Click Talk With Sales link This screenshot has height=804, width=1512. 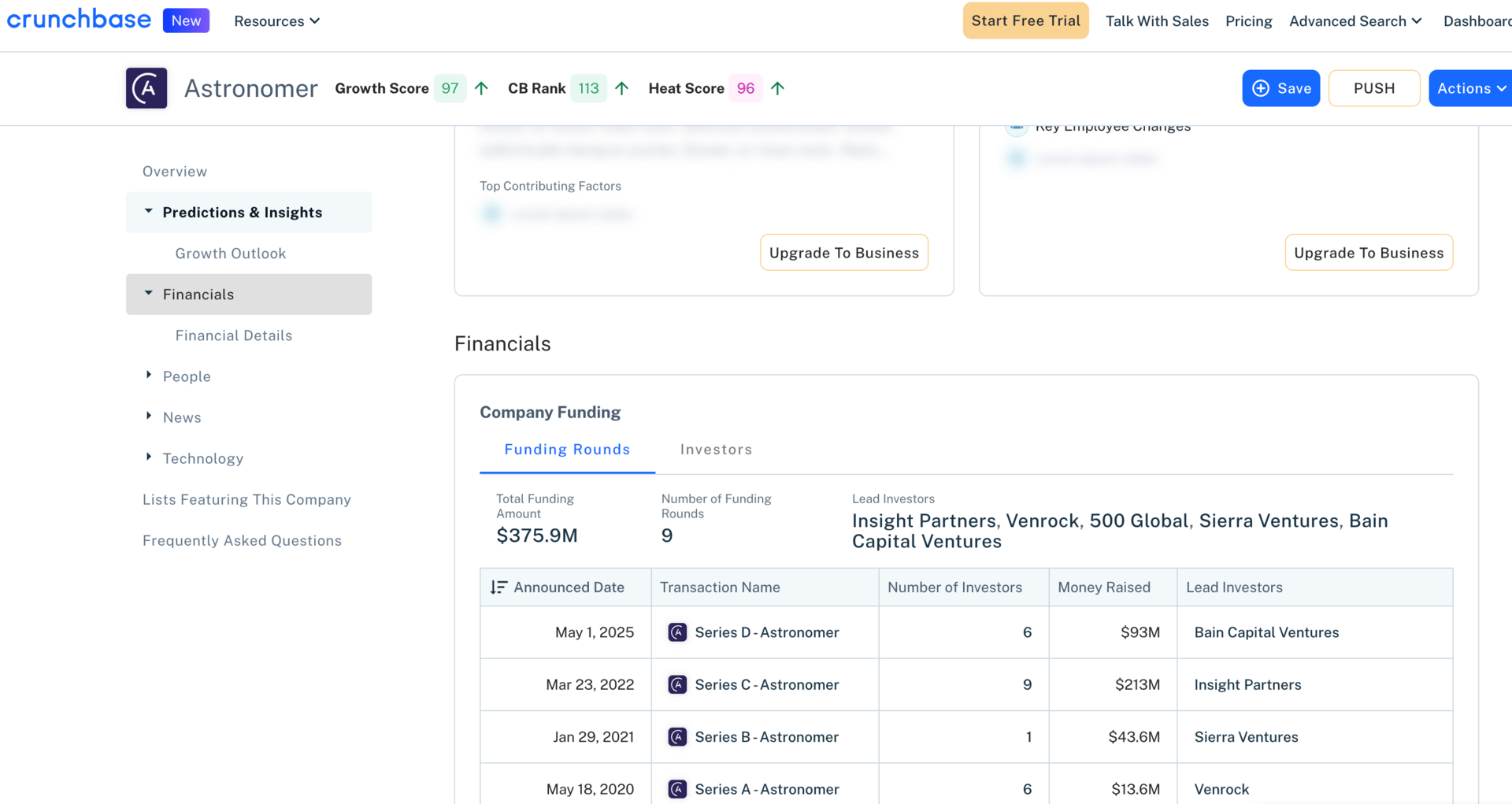coord(1157,21)
